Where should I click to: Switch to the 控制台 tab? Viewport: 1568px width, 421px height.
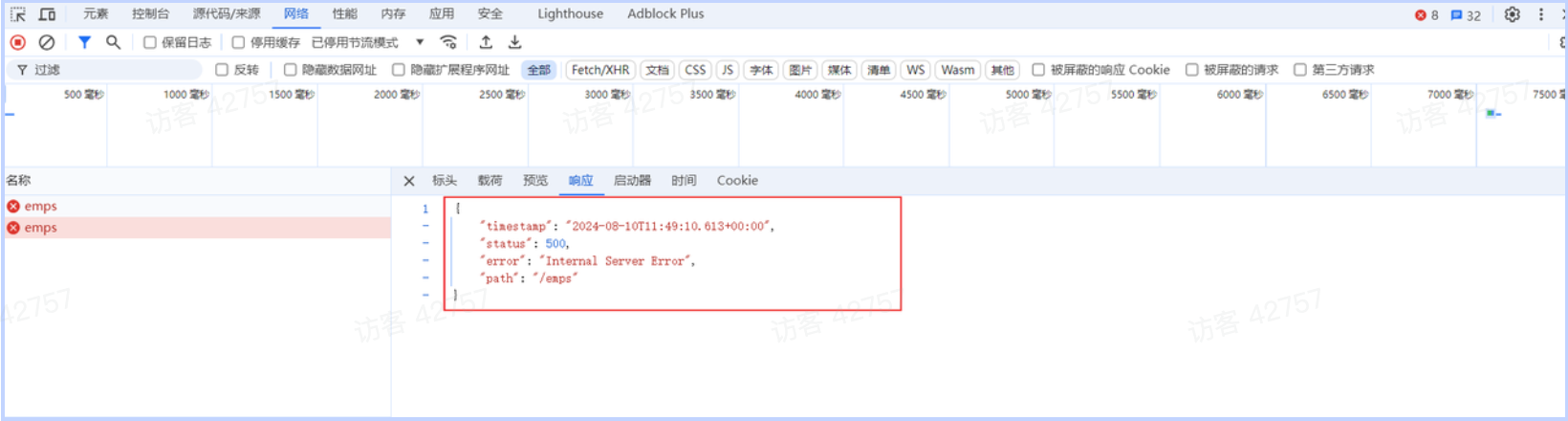point(150,14)
